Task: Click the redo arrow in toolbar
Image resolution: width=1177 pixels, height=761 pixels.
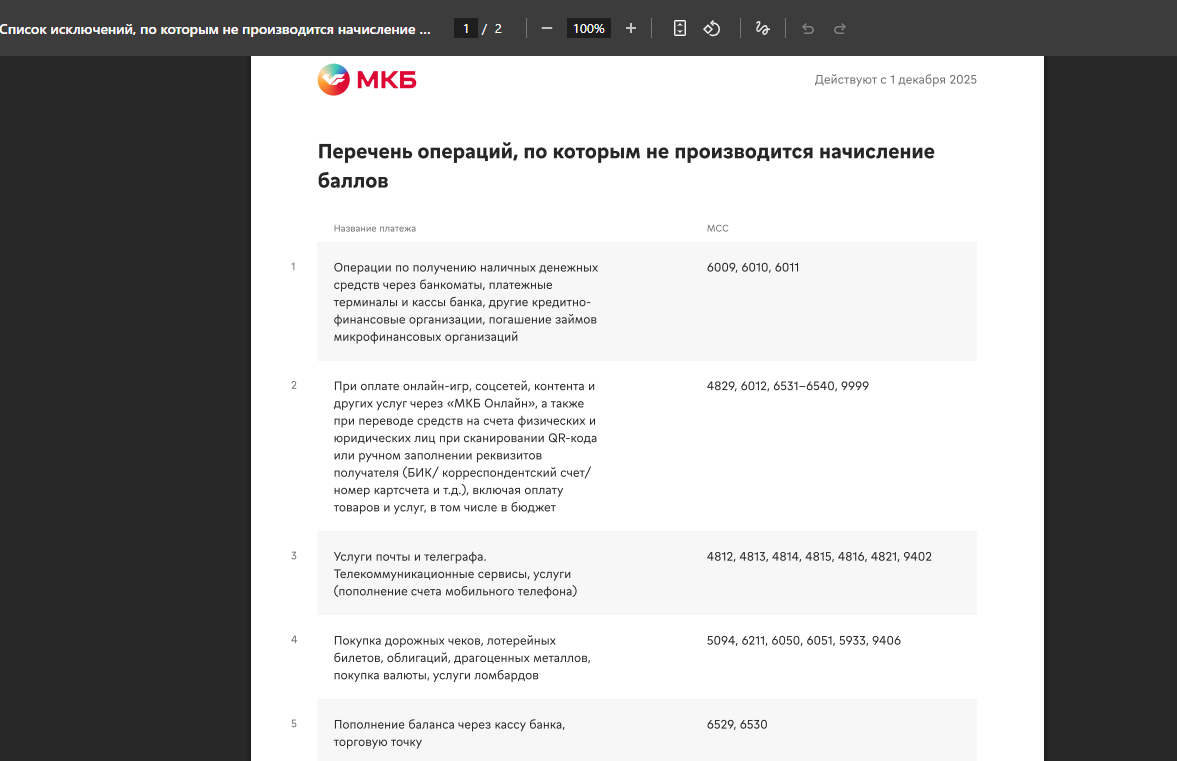Action: point(840,29)
